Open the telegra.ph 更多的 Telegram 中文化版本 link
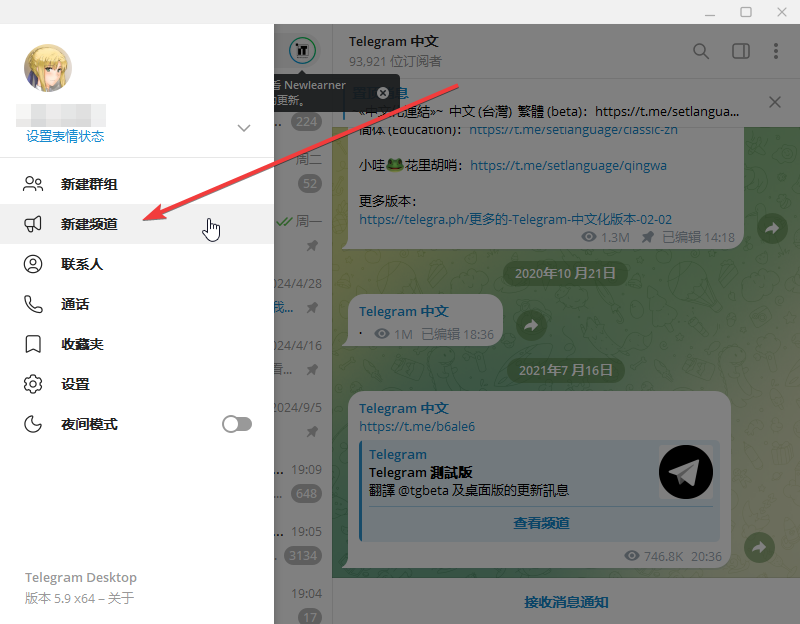 pos(515,219)
